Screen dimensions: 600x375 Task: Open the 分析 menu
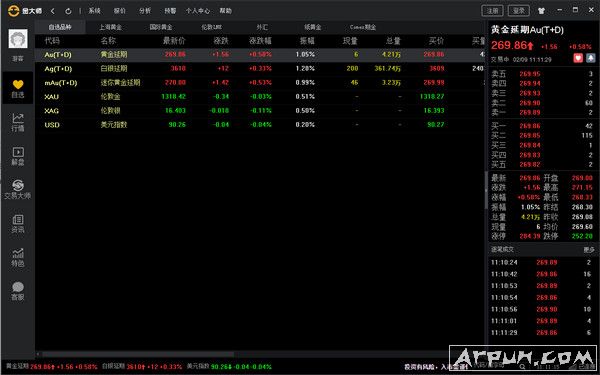point(145,11)
